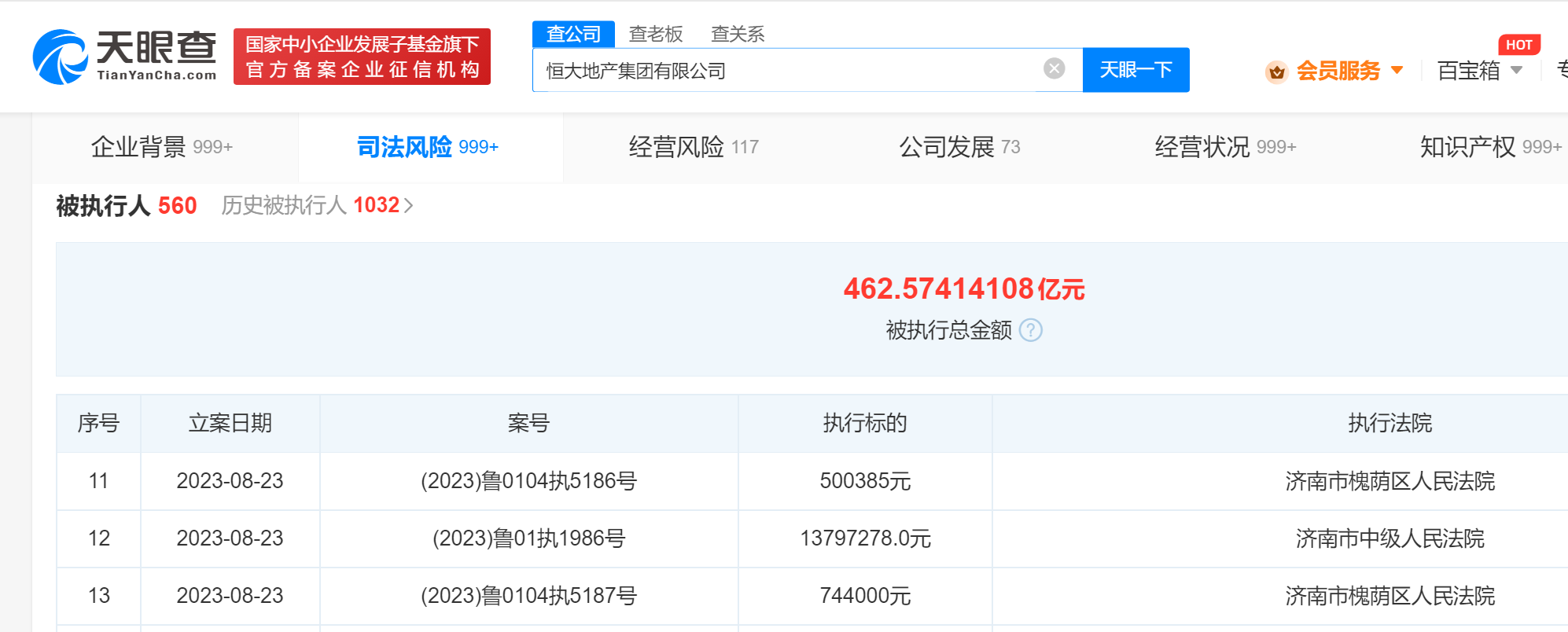The height and width of the screenshot is (632, 1568).
Task: Open the 经营风险 tab
Action: [694, 147]
